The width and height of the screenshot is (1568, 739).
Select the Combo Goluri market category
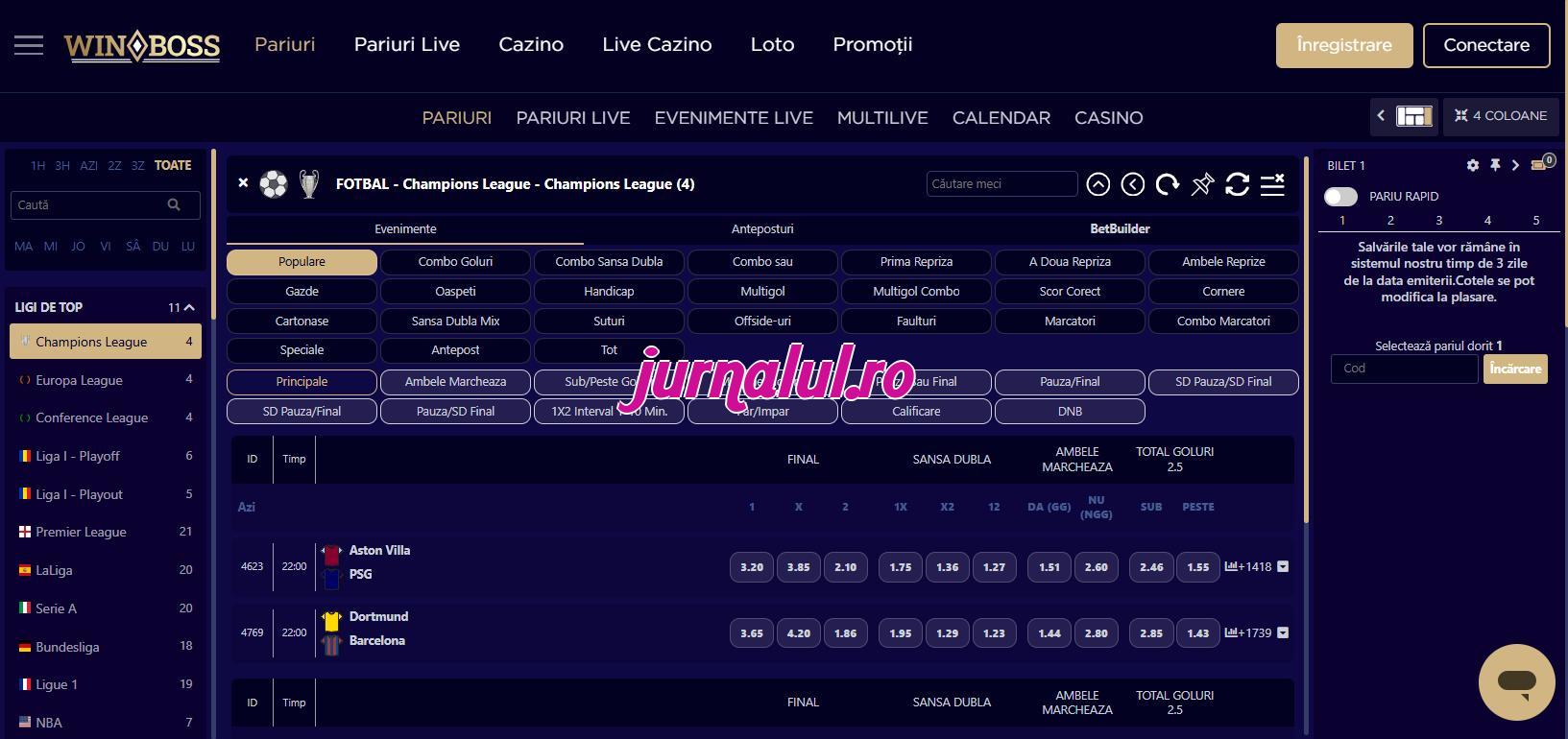coord(455,262)
